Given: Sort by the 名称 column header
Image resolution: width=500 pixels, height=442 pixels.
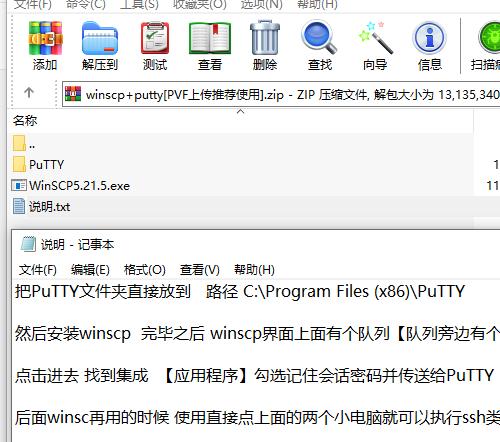Looking at the screenshot, I should point(25,121).
